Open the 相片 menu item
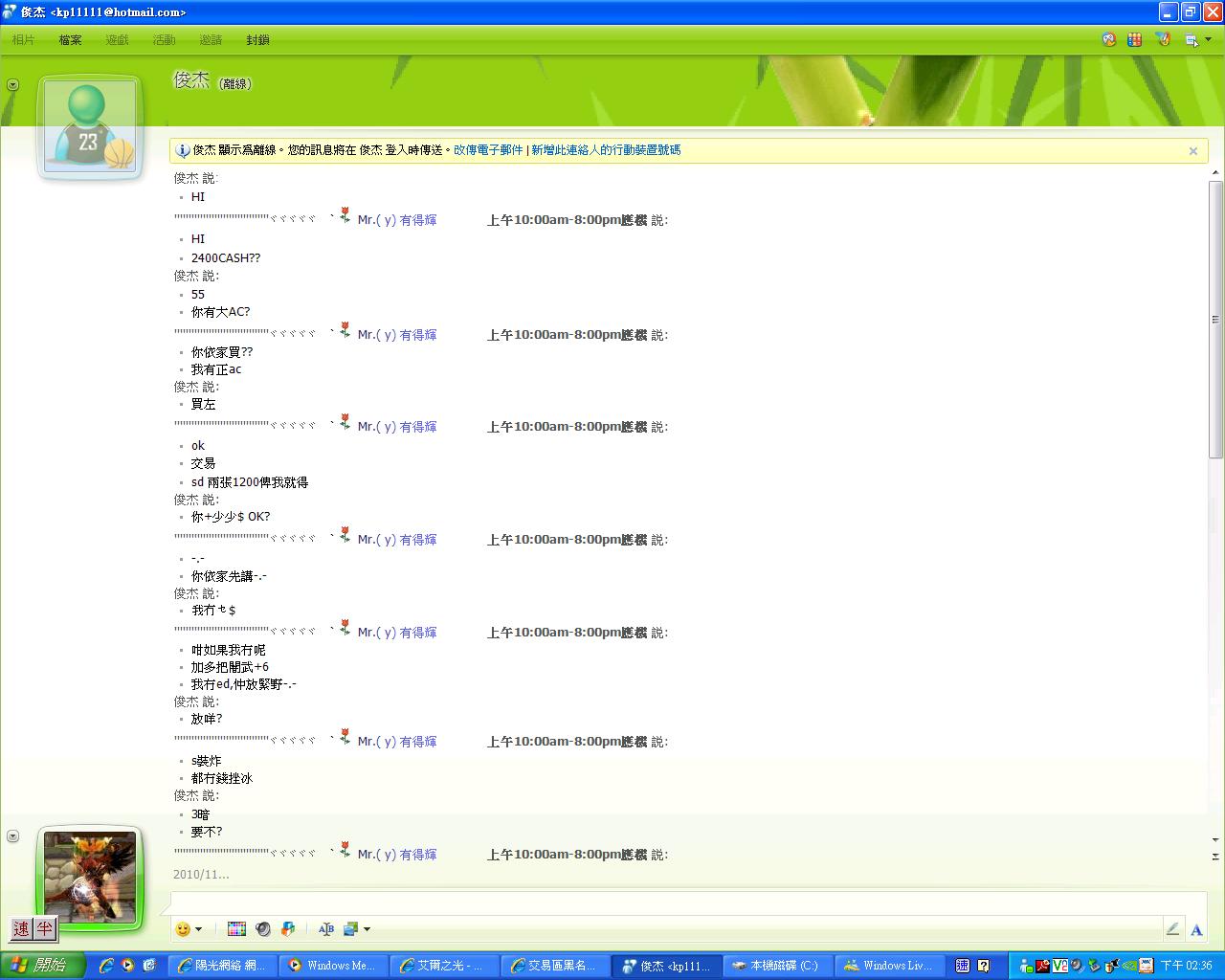 coord(23,40)
